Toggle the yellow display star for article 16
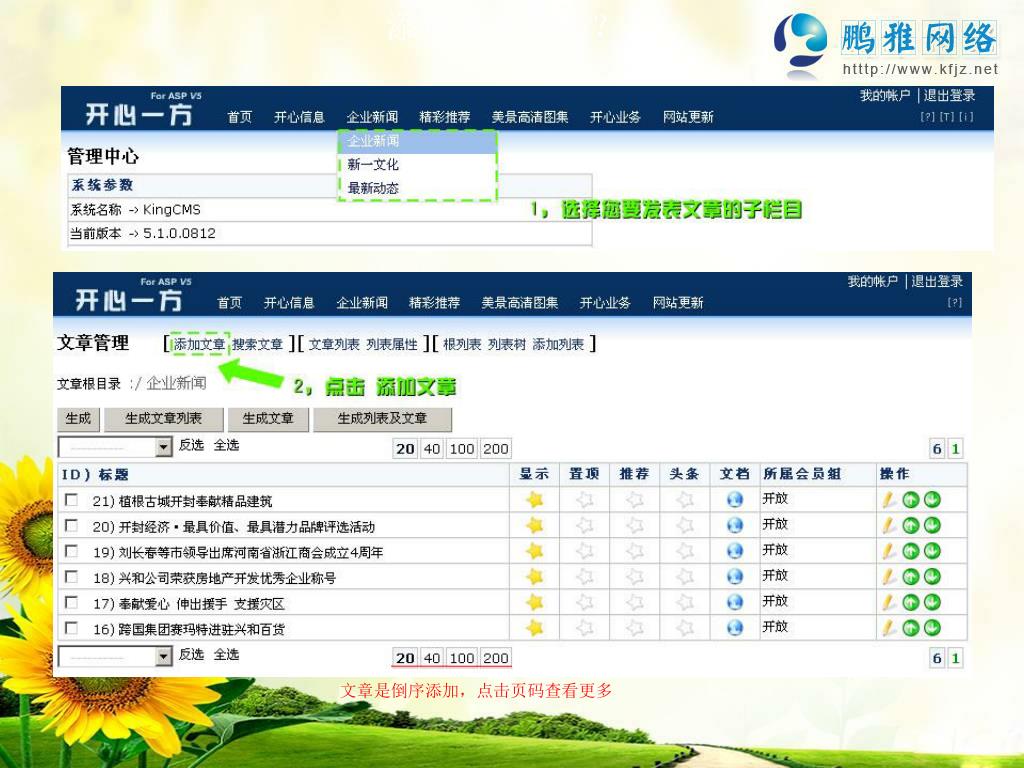Image resolution: width=1024 pixels, height=768 pixels. [x=535, y=628]
